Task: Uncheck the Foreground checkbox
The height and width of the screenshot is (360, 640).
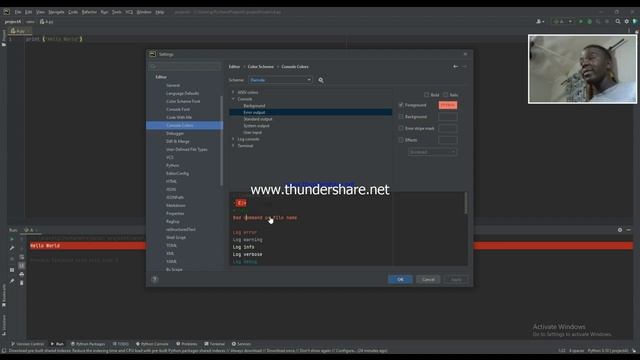Action: [401, 105]
